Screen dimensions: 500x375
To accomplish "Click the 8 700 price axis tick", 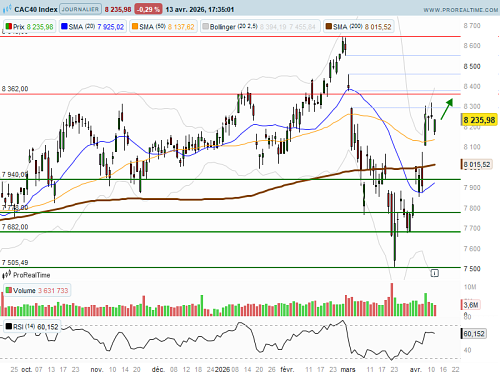I will [472, 26].
